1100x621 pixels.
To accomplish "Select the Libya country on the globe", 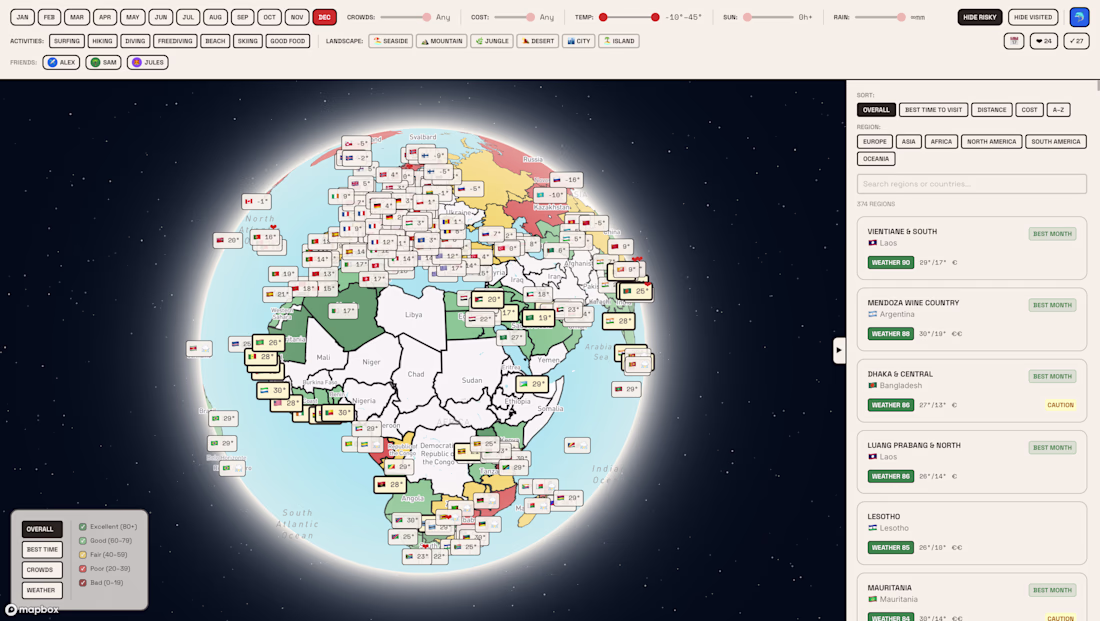I will point(414,314).
